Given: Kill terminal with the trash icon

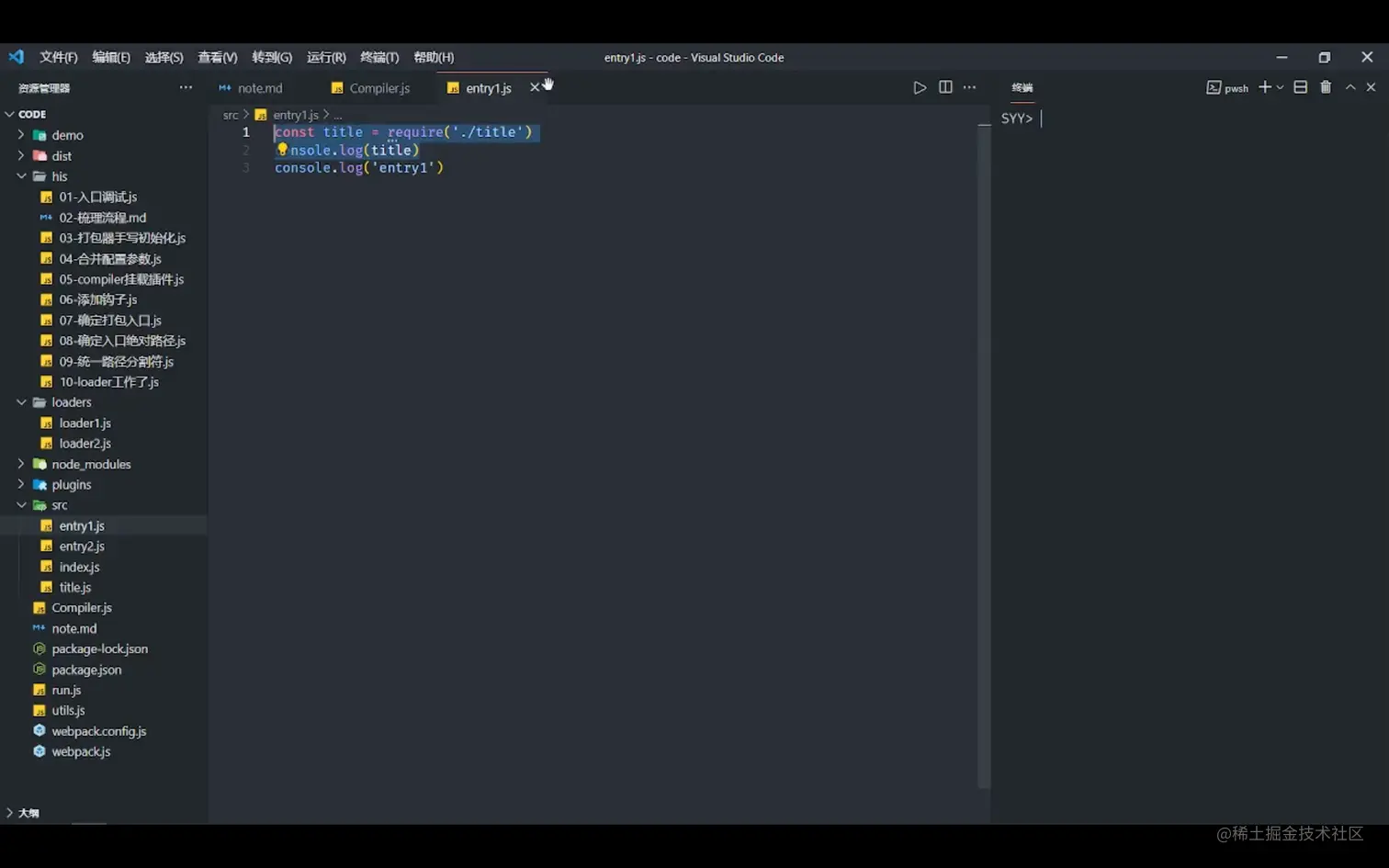Looking at the screenshot, I should pyautogui.click(x=1326, y=87).
